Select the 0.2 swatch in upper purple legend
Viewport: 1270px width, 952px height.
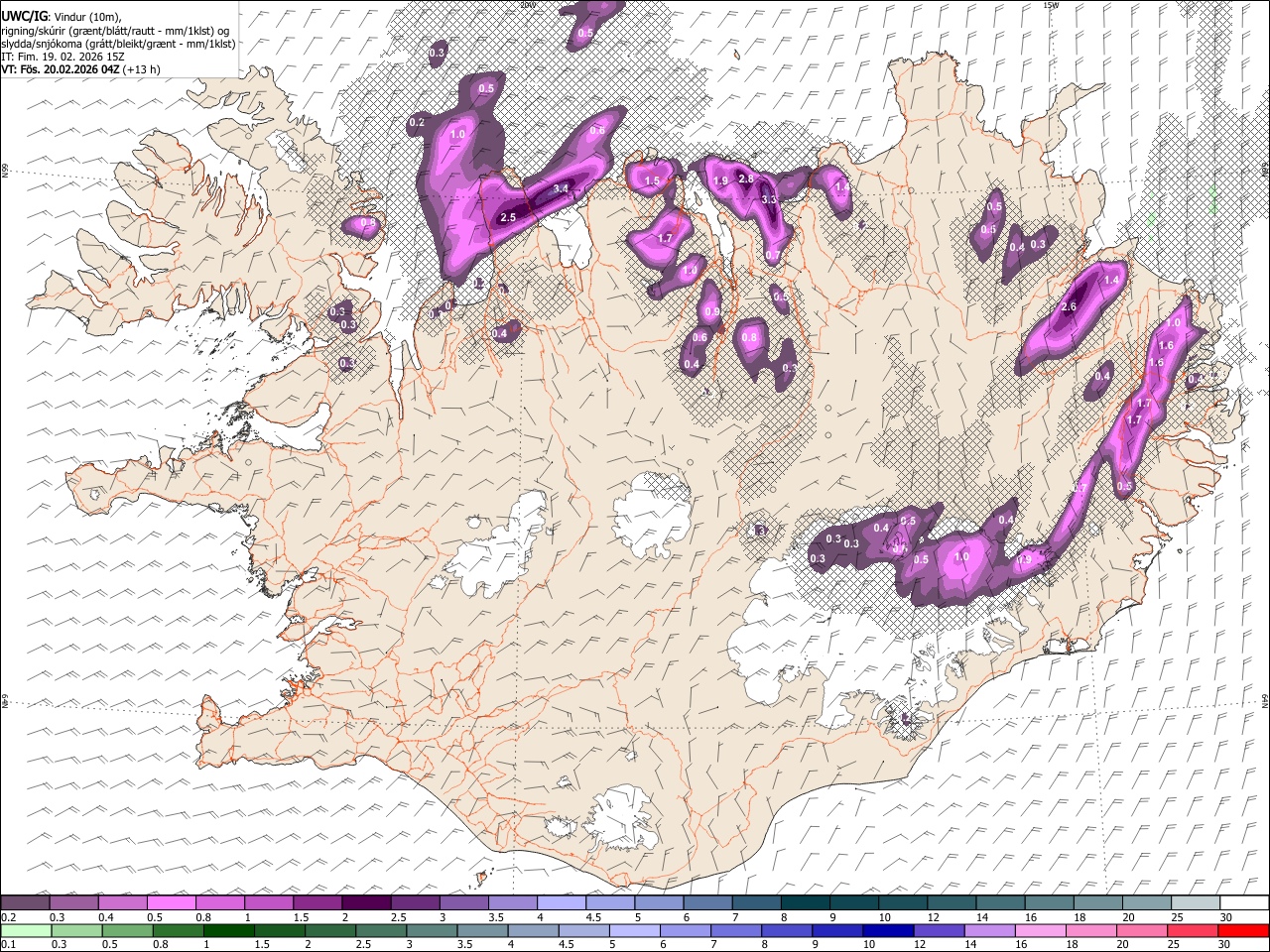[x=25, y=903]
